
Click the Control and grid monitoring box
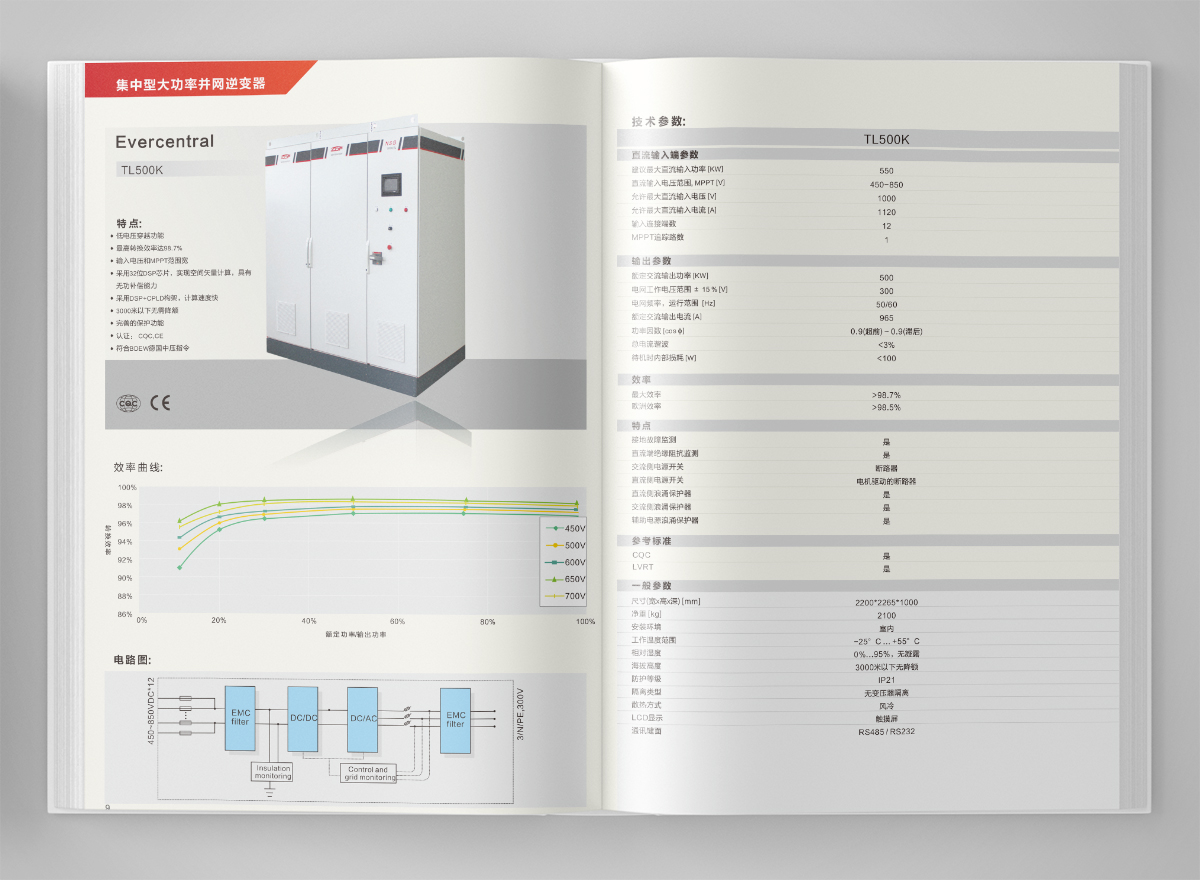click(x=367, y=773)
